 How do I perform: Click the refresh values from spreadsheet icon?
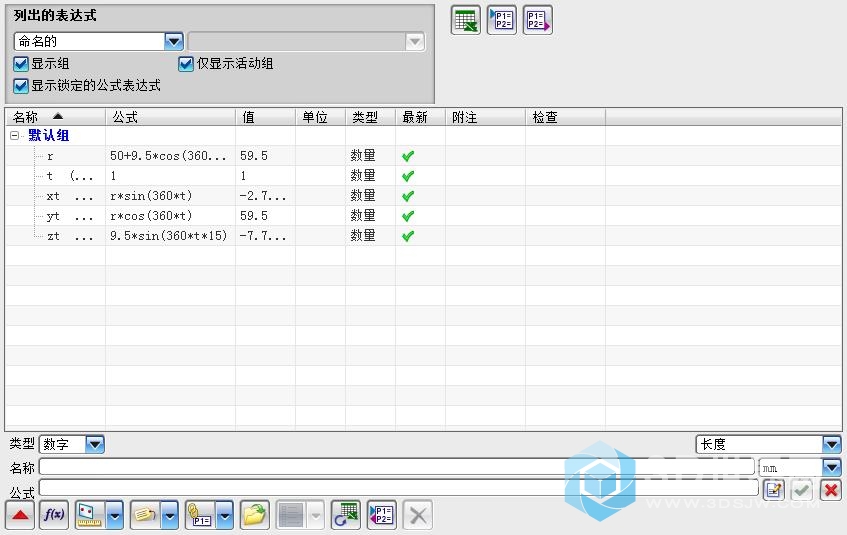click(x=346, y=515)
